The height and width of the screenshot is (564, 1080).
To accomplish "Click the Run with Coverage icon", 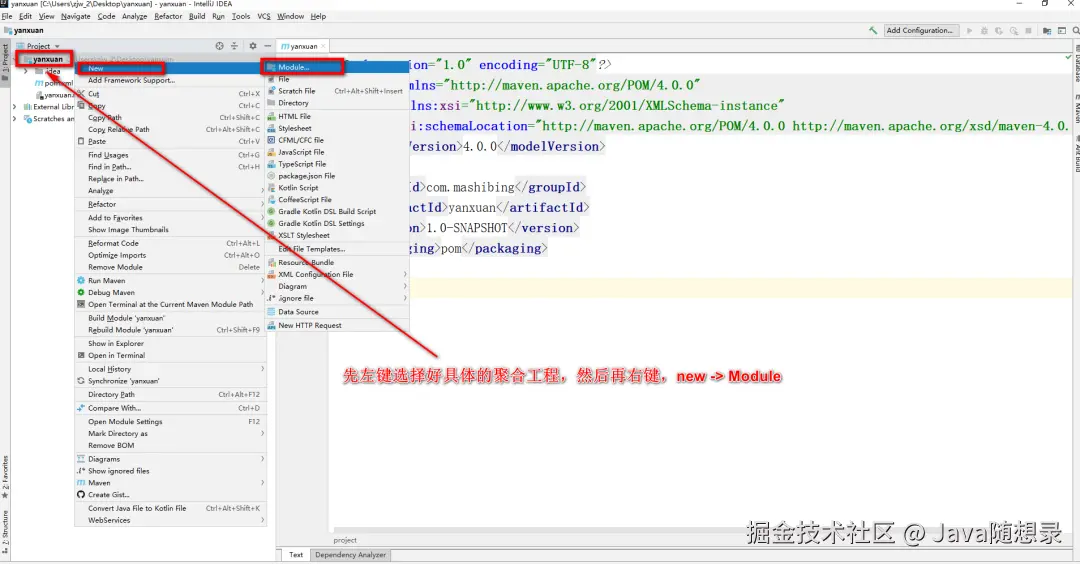I will point(999,30).
